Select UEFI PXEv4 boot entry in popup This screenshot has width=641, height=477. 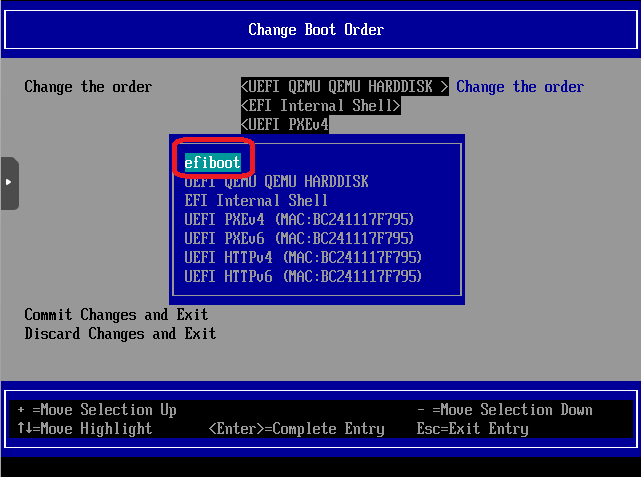pos(299,219)
